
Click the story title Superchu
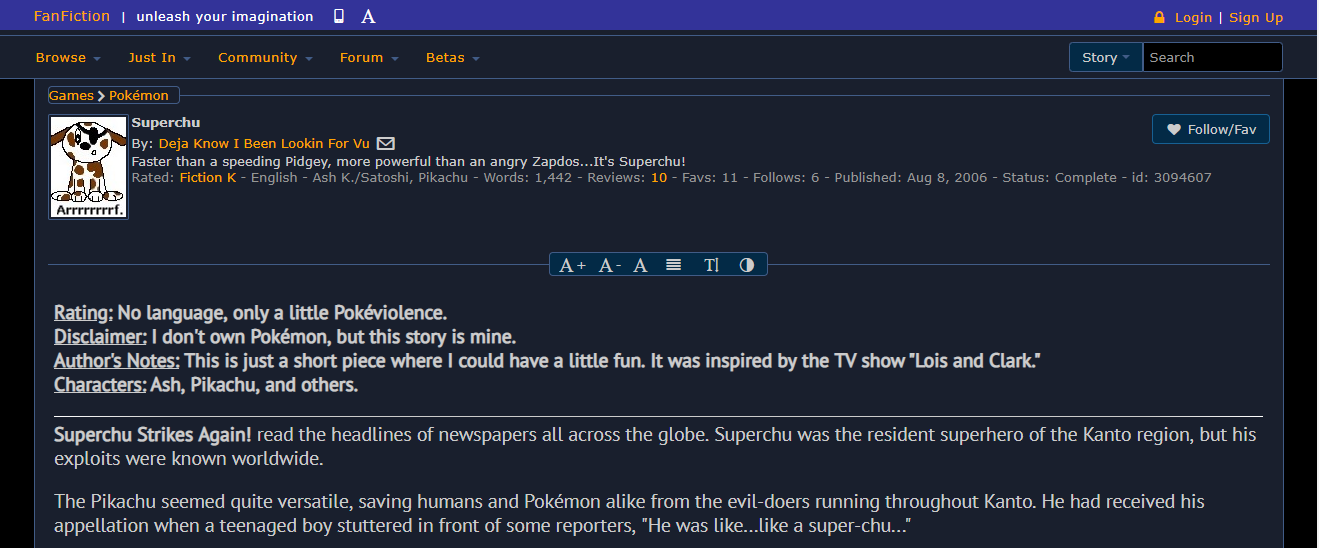click(166, 123)
